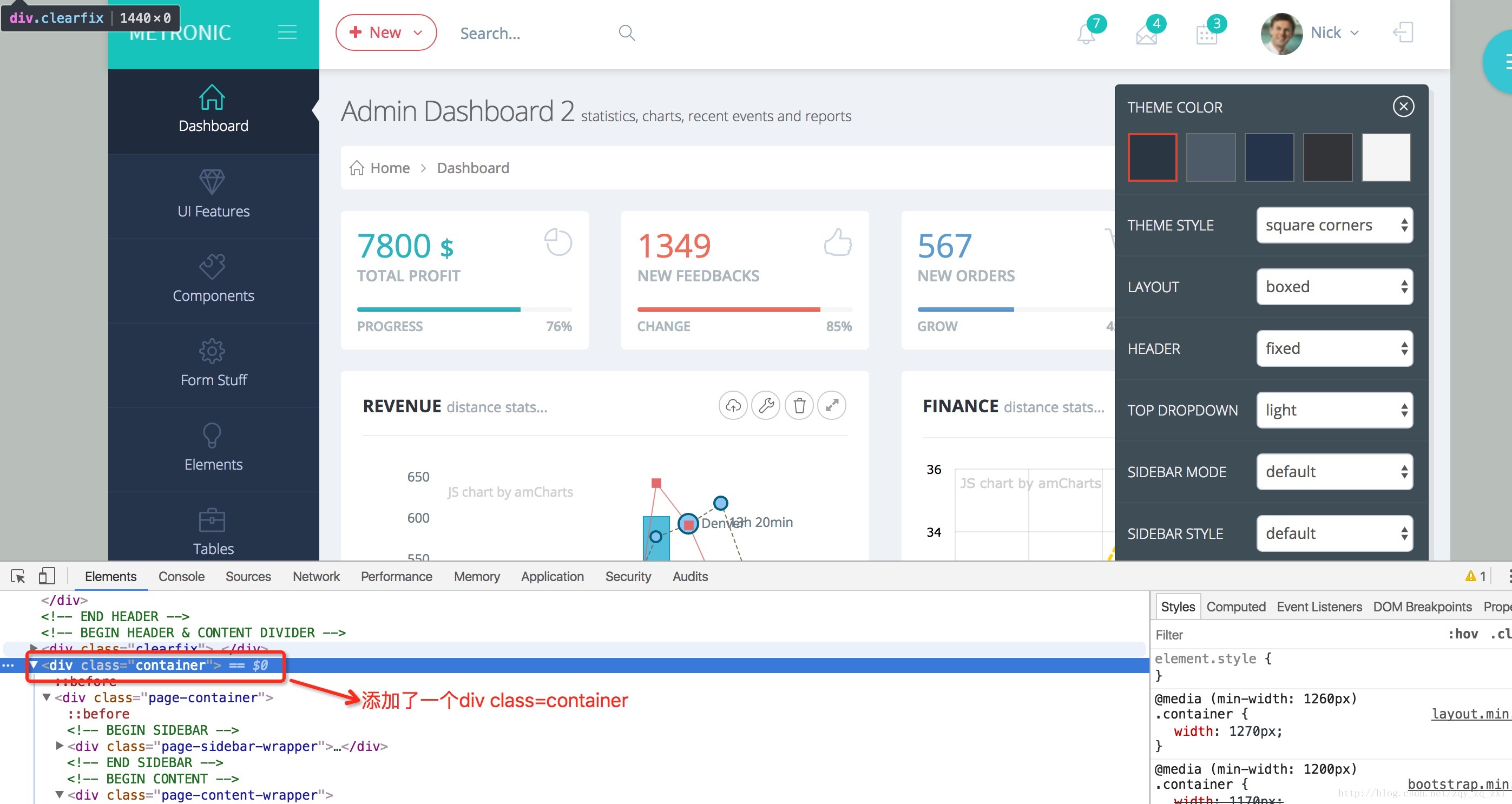The image size is (1512, 804).
Task: Click the Home breadcrumb link
Action: coord(390,168)
